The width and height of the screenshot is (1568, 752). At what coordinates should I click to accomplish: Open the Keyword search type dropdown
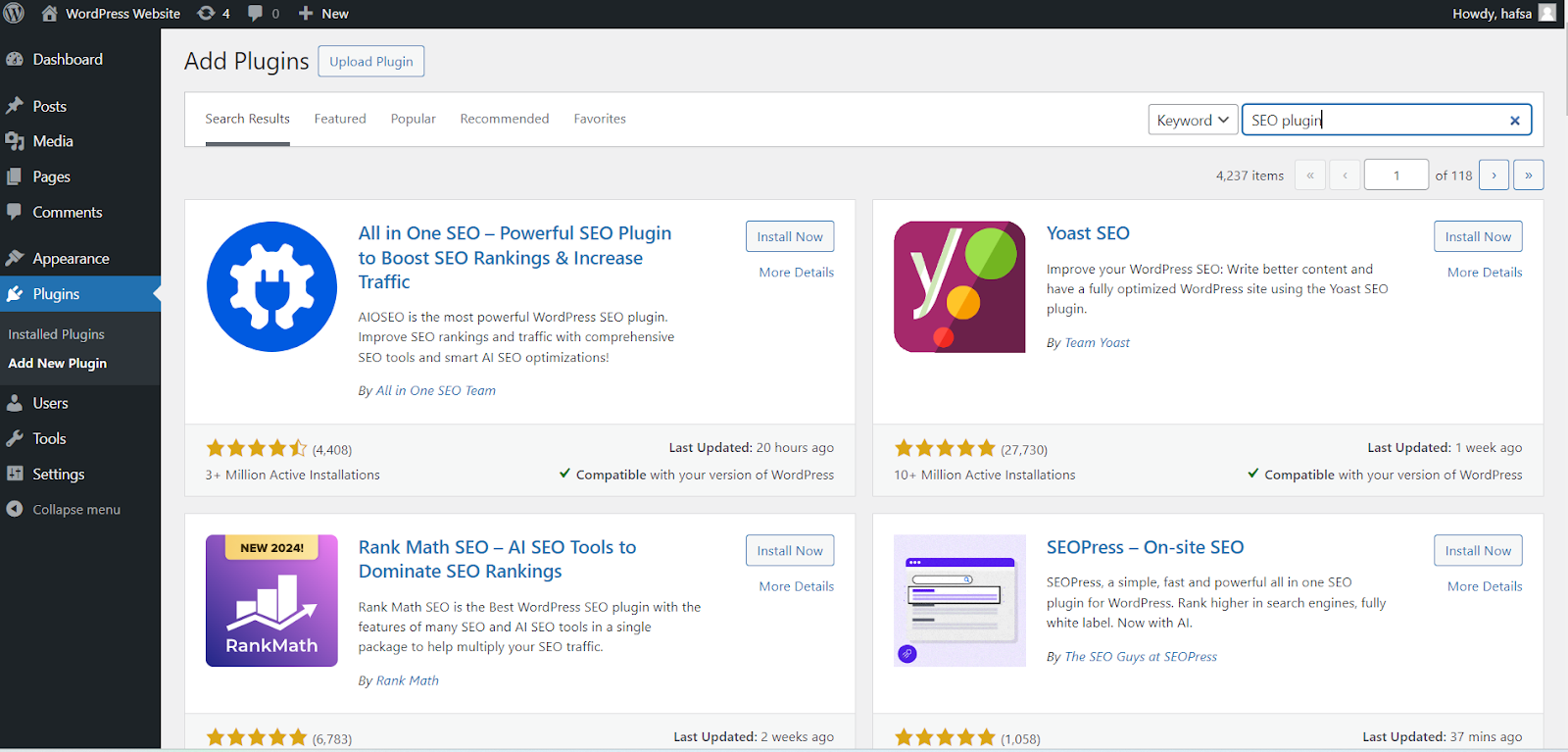1193,120
